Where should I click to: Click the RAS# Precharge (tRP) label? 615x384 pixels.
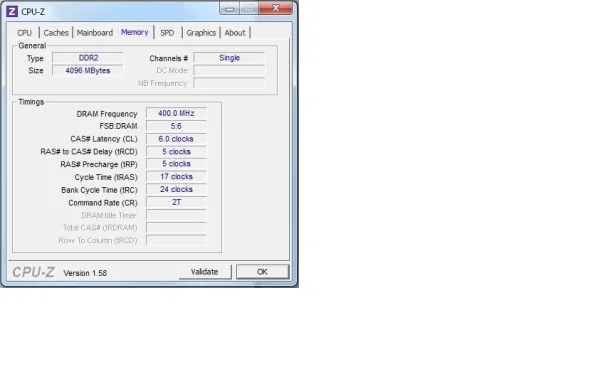(99, 165)
